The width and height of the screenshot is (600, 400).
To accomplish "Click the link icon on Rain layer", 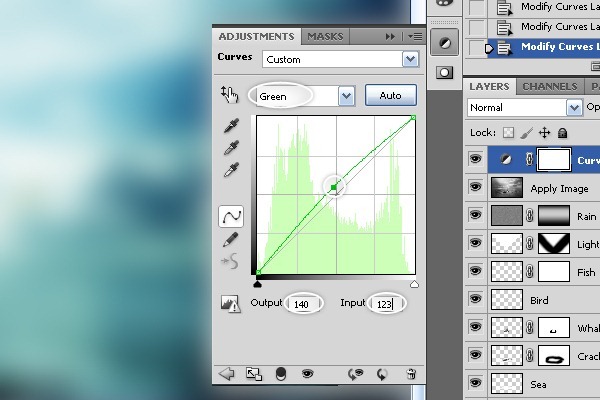I will (x=530, y=216).
